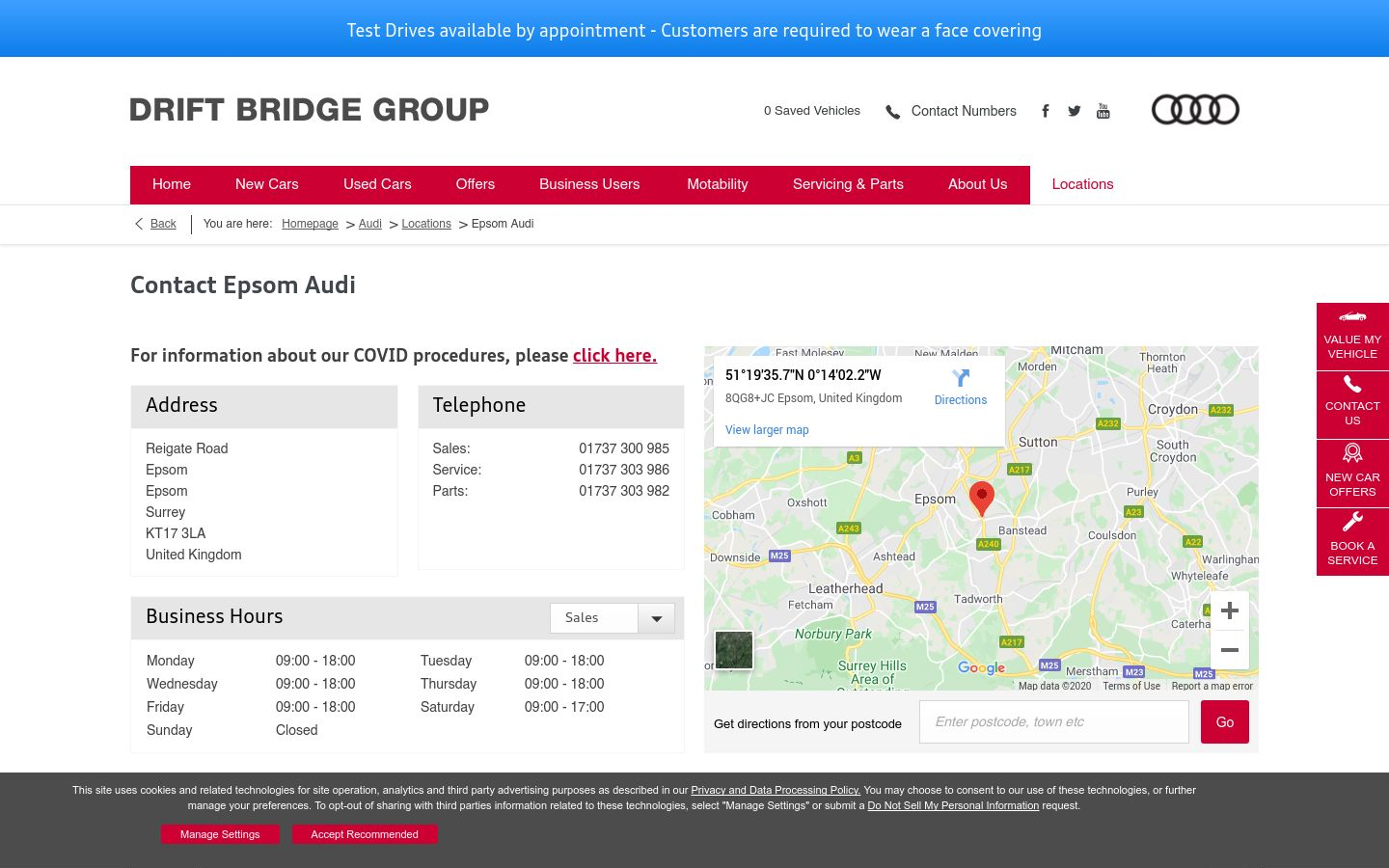The height and width of the screenshot is (868, 1389).
Task: Accept Recommended cookie settings
Action: (365, 834)
